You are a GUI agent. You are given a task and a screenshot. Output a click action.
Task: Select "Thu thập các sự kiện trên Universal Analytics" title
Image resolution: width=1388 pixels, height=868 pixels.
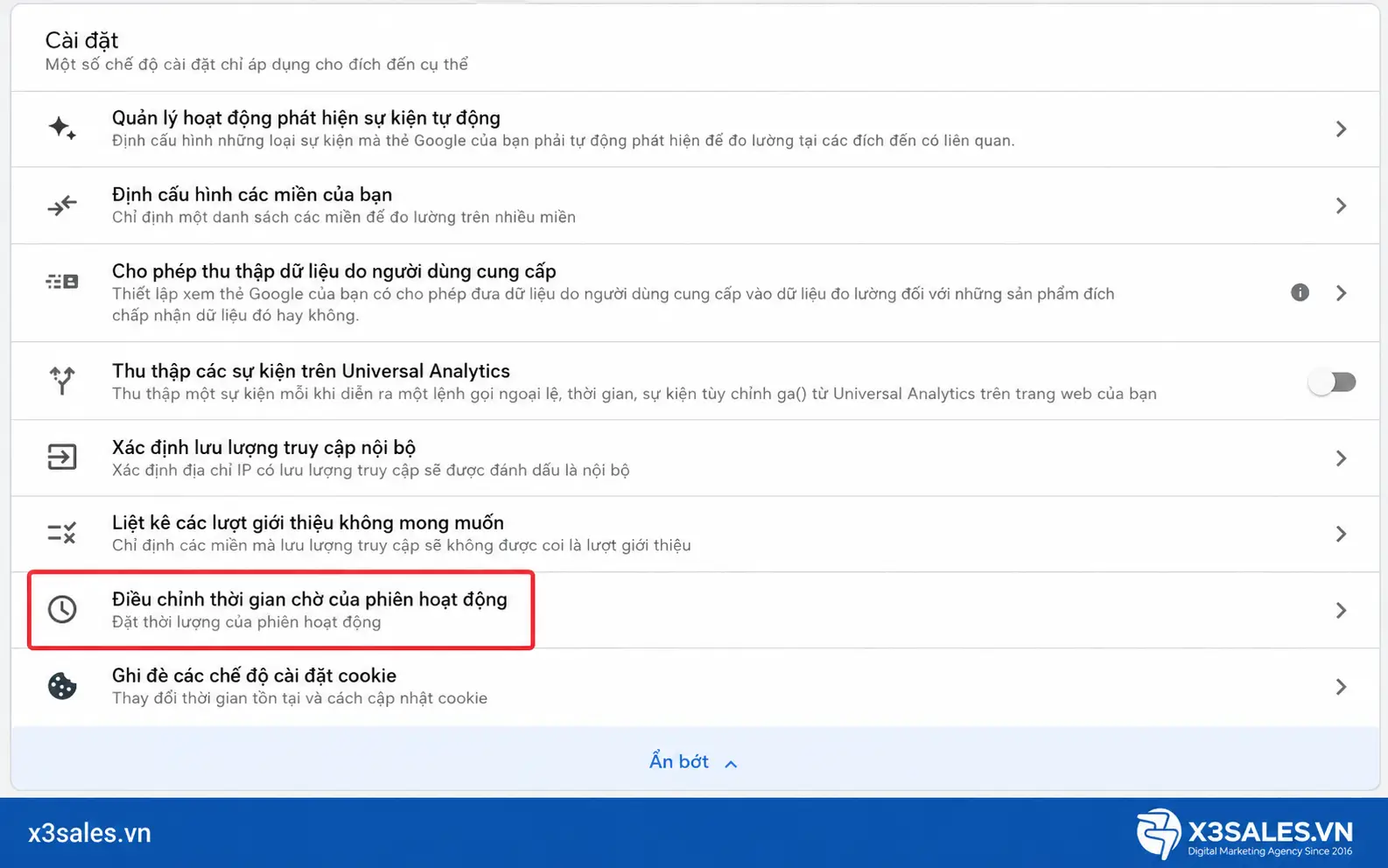[x=311, y=371]
